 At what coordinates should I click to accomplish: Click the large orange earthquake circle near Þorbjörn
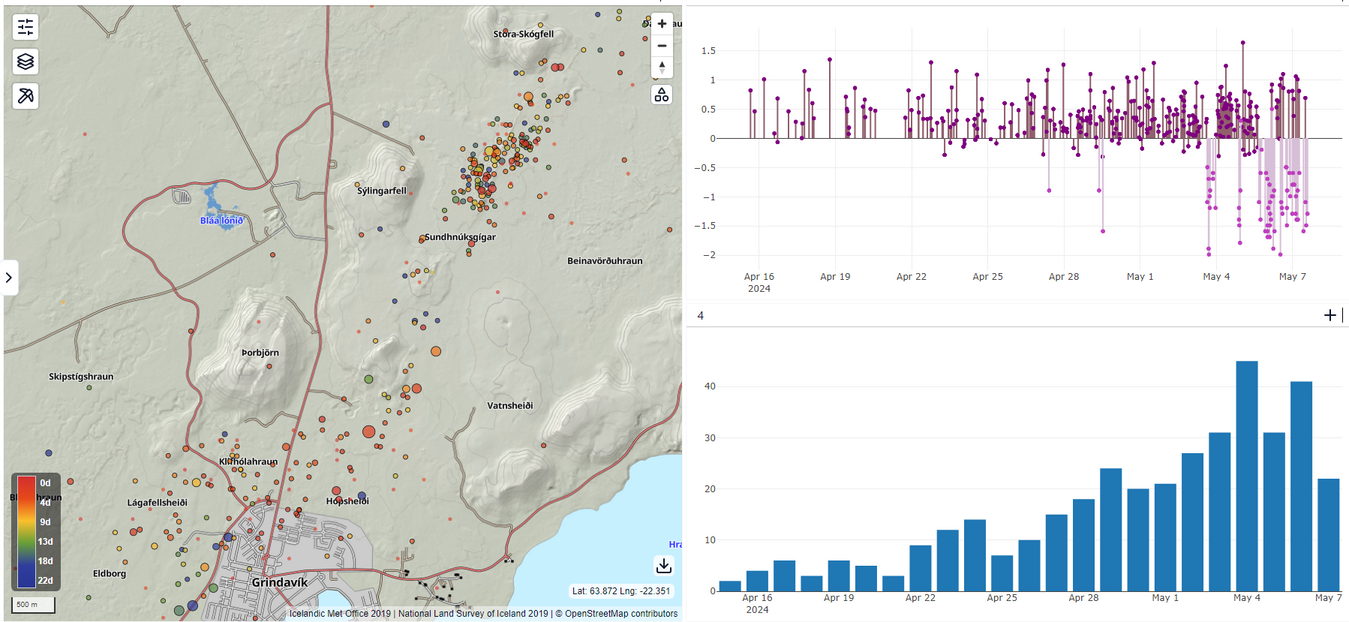(435, 351)
